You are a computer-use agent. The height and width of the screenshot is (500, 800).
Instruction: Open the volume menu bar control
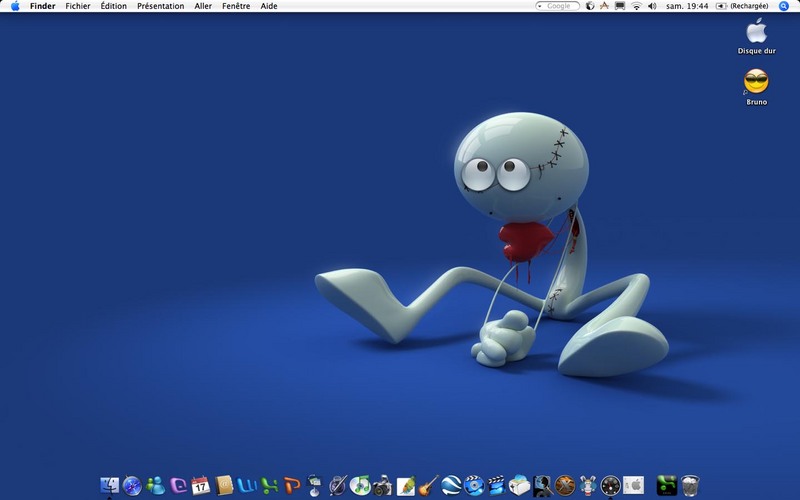pos(652,6)
